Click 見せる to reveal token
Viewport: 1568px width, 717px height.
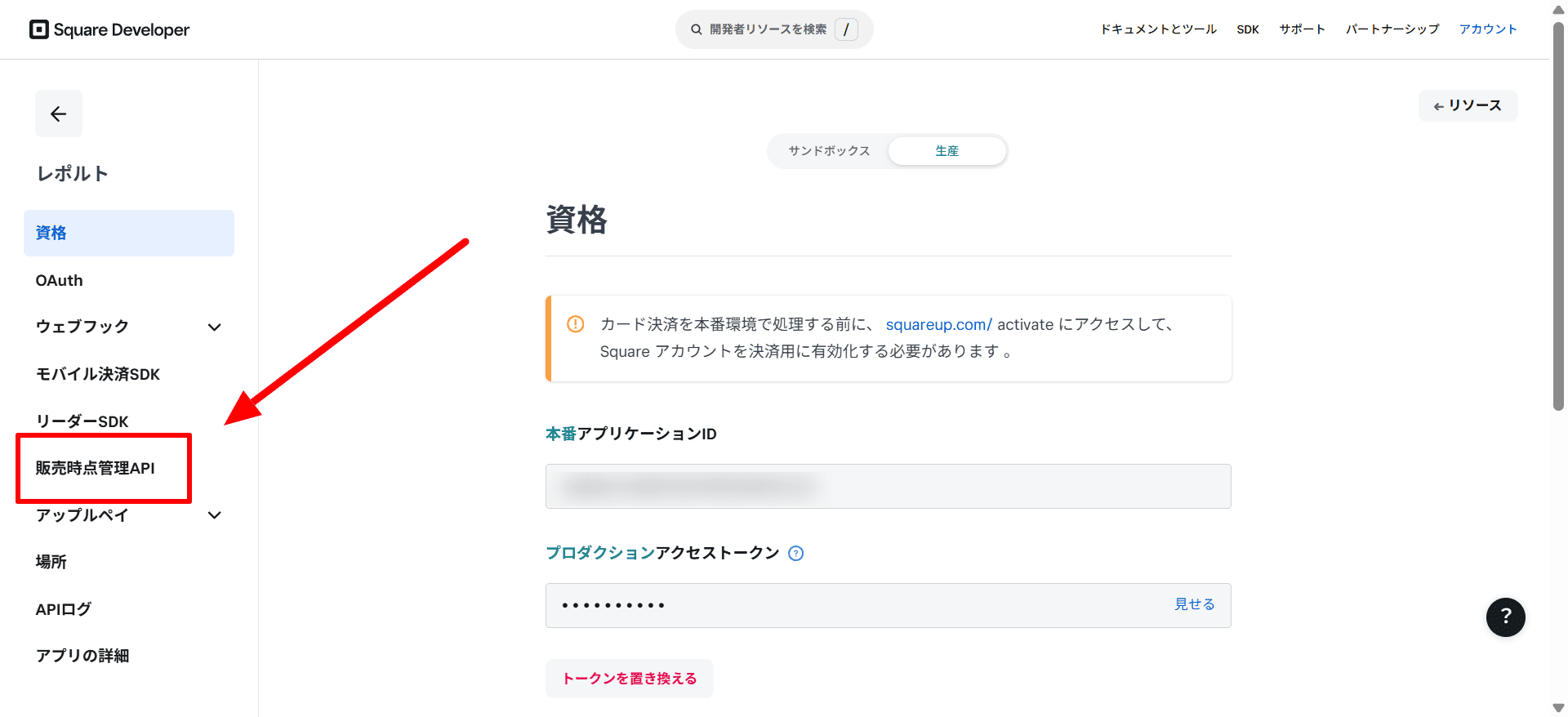tap(1195, 604)
